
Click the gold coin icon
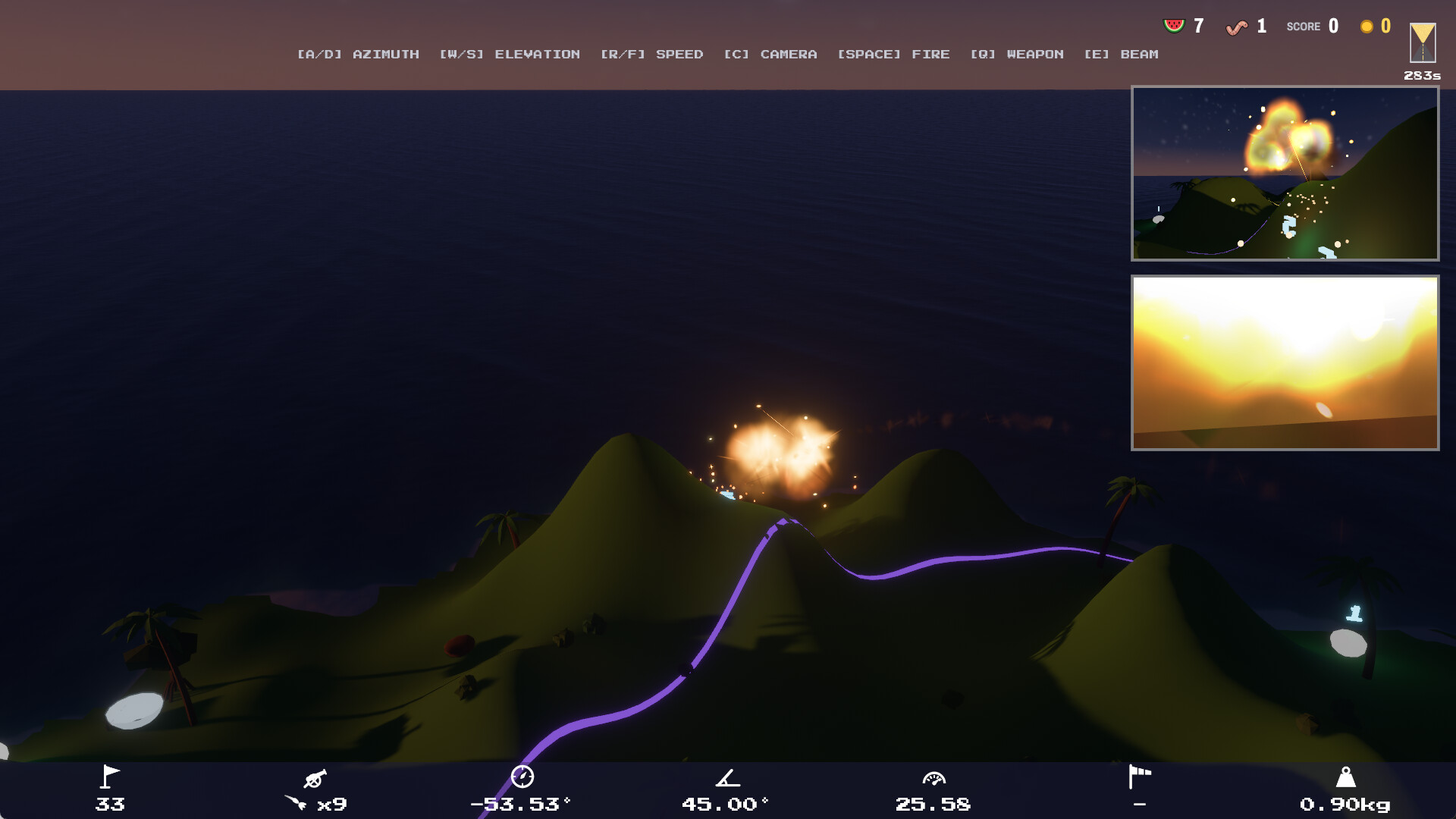(1367, 27)
